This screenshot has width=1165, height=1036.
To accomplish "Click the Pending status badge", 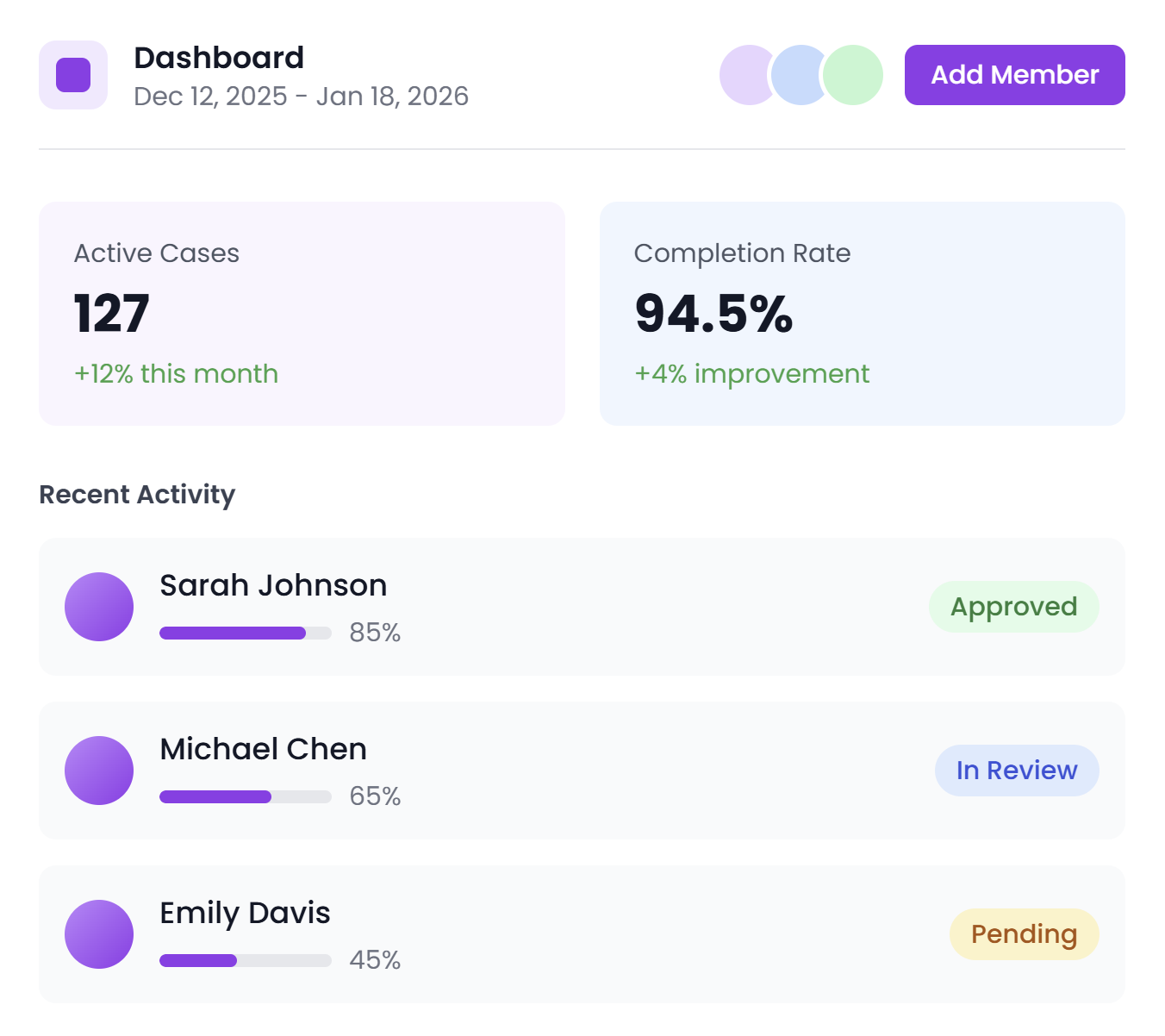I will pos(1024,934).
